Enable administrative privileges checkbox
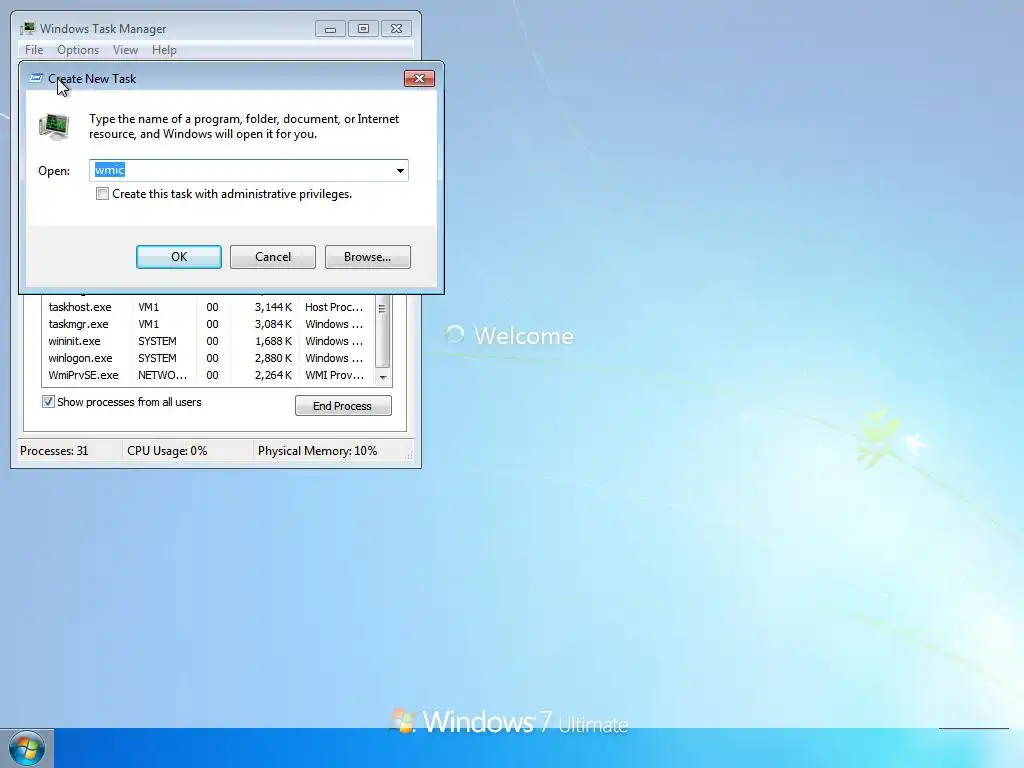Screen dimensions: 1024x768 click(x=103, y=194)
